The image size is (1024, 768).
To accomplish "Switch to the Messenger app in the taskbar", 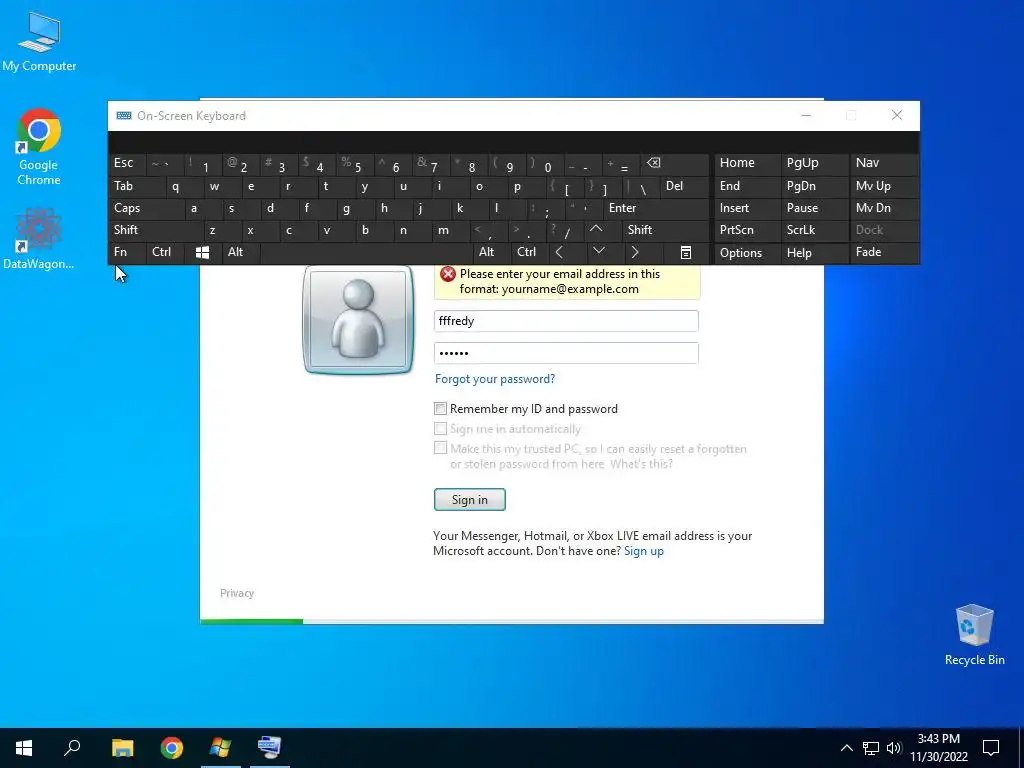I will pos(221,748).
